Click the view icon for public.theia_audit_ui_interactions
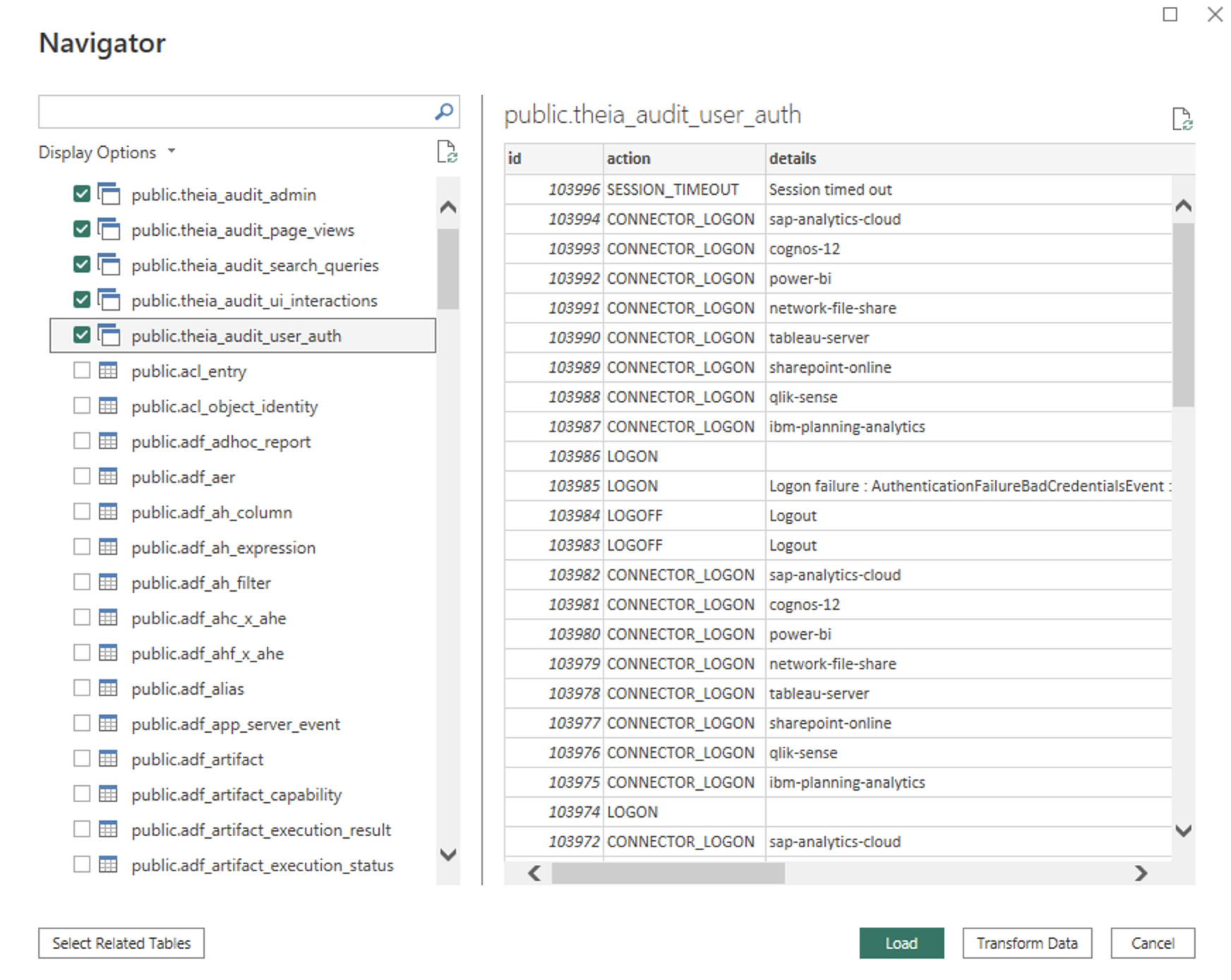The width and height of the screenshot is (1231, 980). click(109, 300)
